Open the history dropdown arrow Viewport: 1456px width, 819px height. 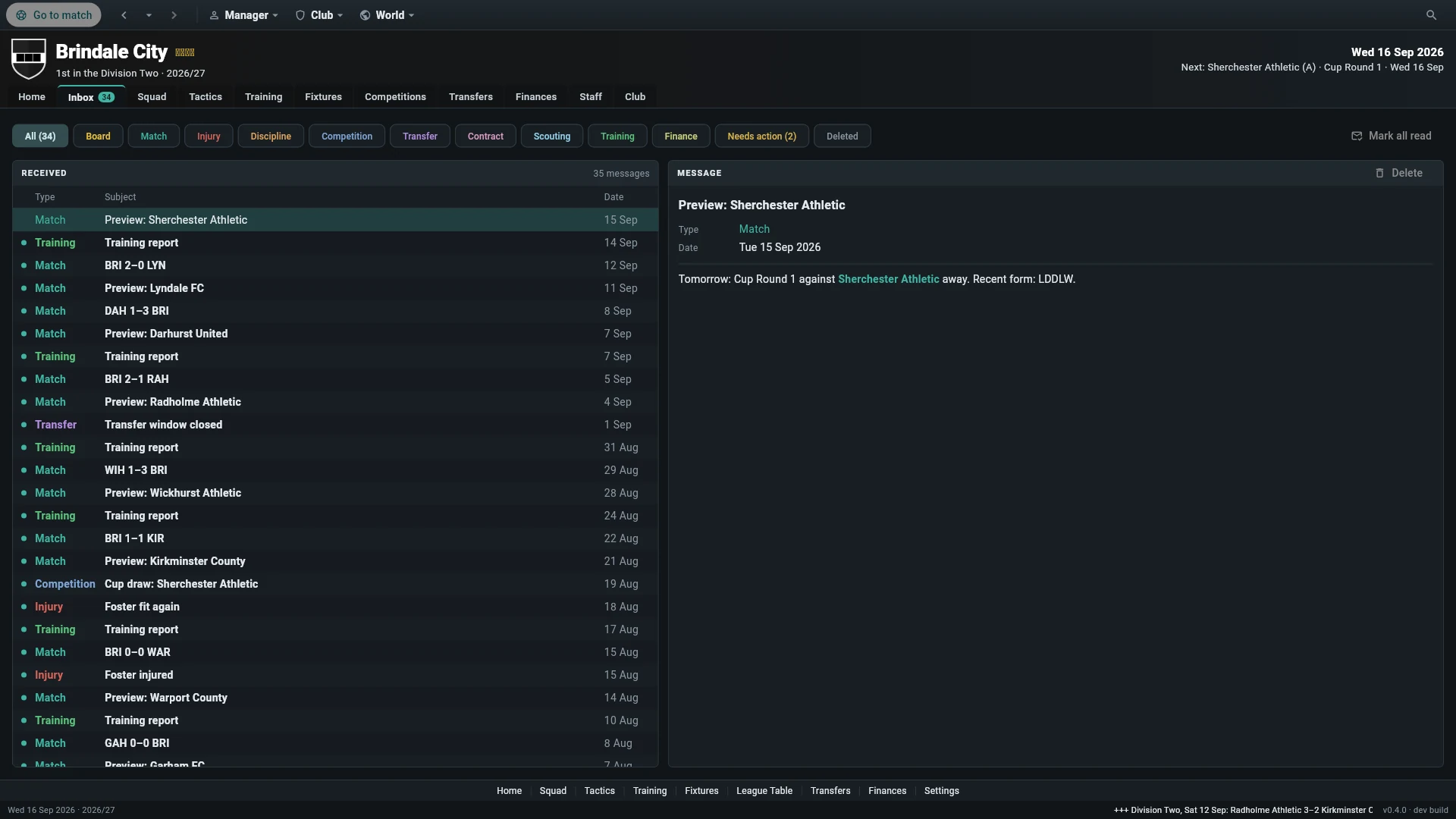pos(149,15)
